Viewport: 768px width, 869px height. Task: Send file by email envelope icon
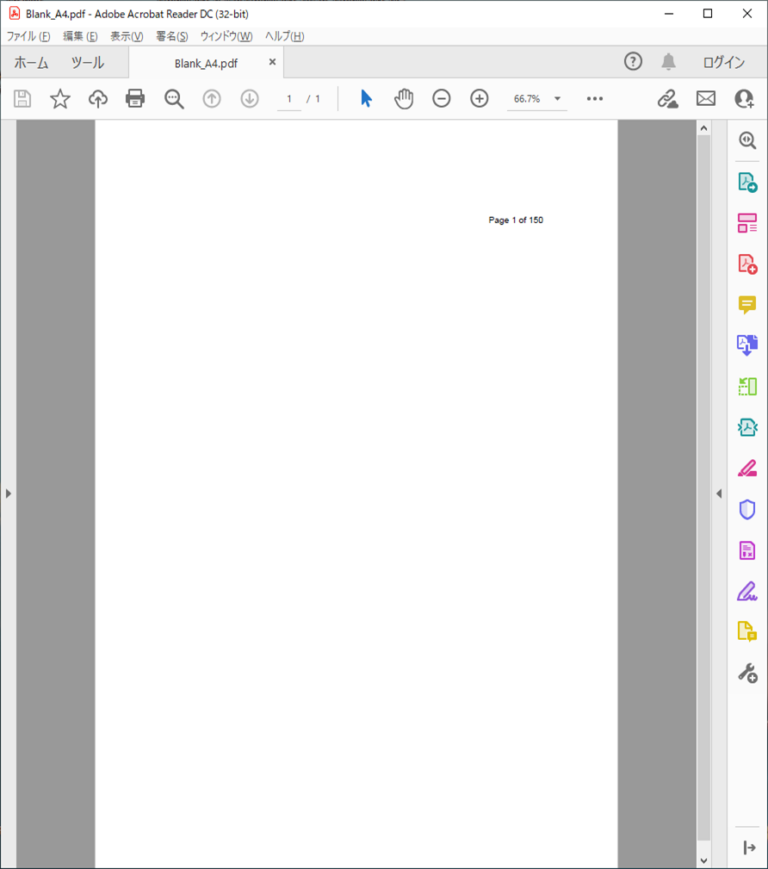(706, 98)
